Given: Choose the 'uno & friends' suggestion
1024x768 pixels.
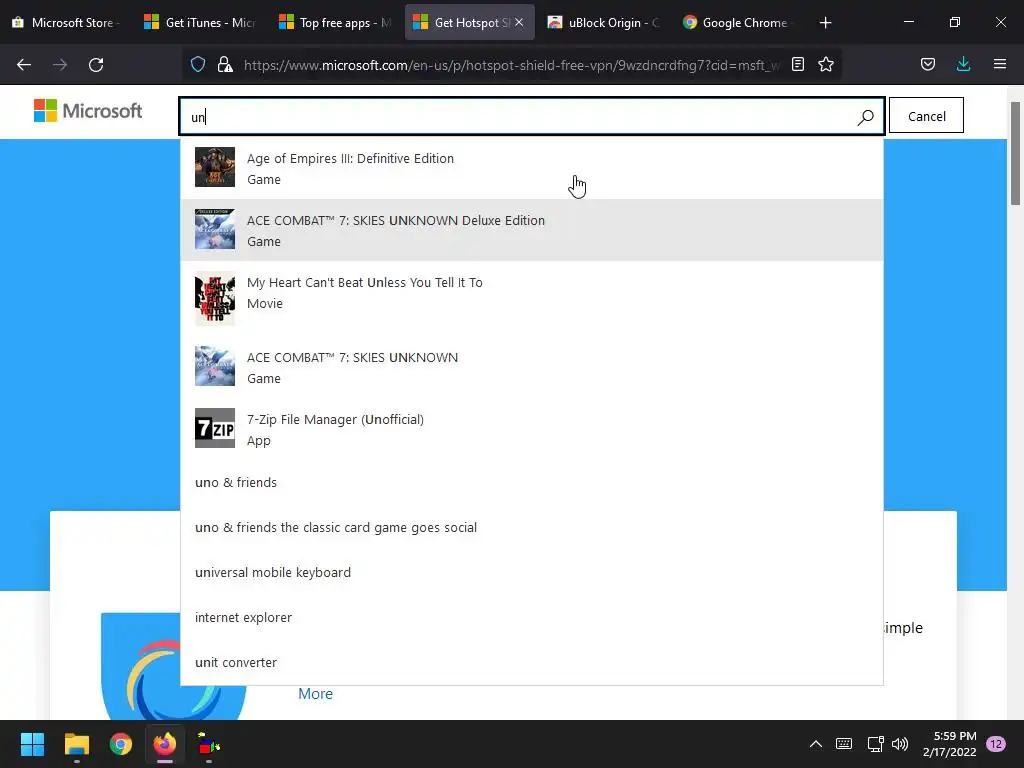Looking at the screenshot, I should coord(532,483).
